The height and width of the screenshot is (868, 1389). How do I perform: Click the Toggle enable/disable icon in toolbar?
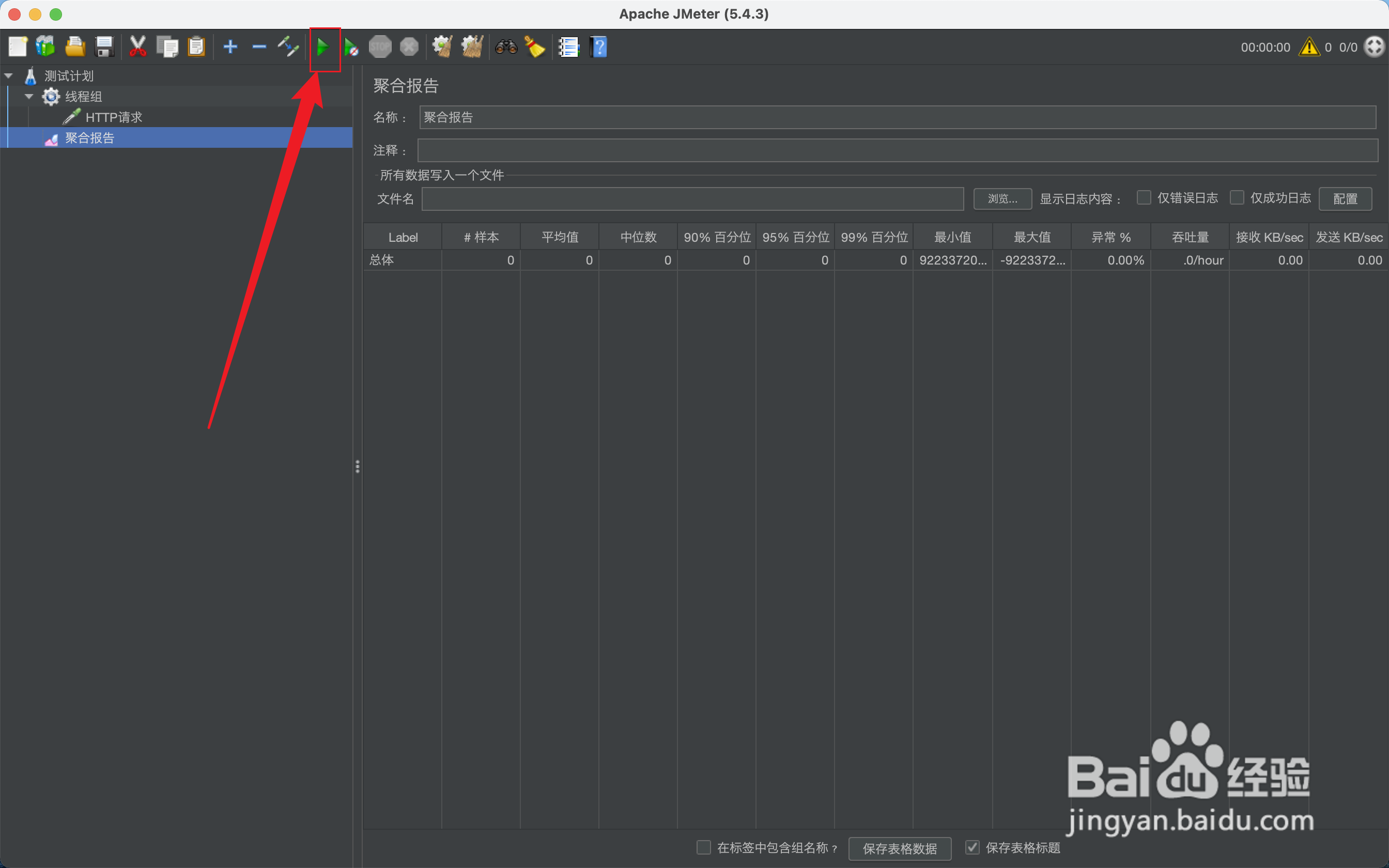tap(288, 47)
